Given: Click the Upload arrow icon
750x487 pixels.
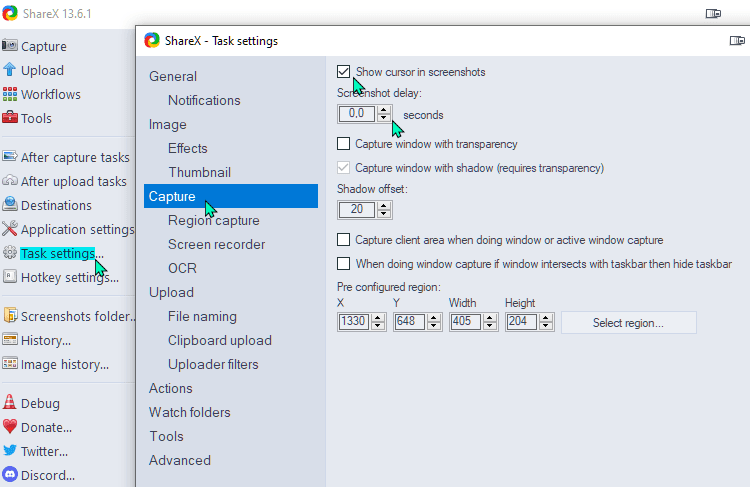Looking at the screenshot, I should [10, 69].
